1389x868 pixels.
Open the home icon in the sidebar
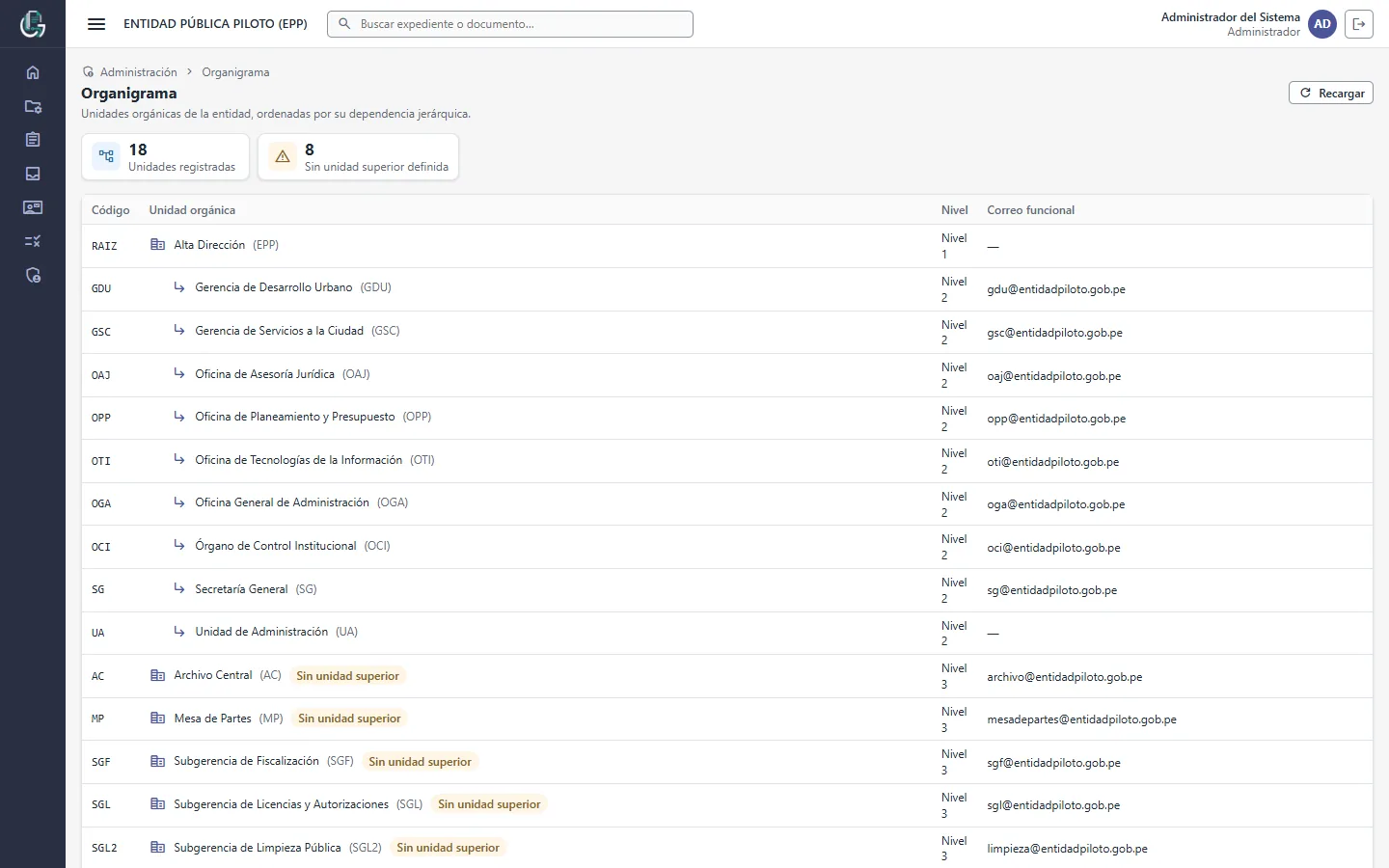(33, 72)
